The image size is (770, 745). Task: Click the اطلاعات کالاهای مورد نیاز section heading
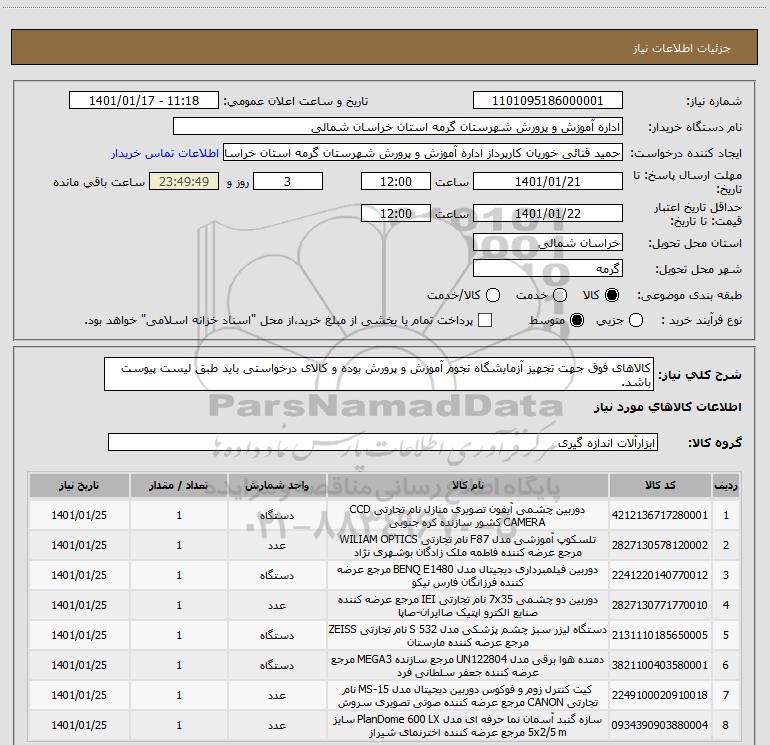[x=667, y=407]
